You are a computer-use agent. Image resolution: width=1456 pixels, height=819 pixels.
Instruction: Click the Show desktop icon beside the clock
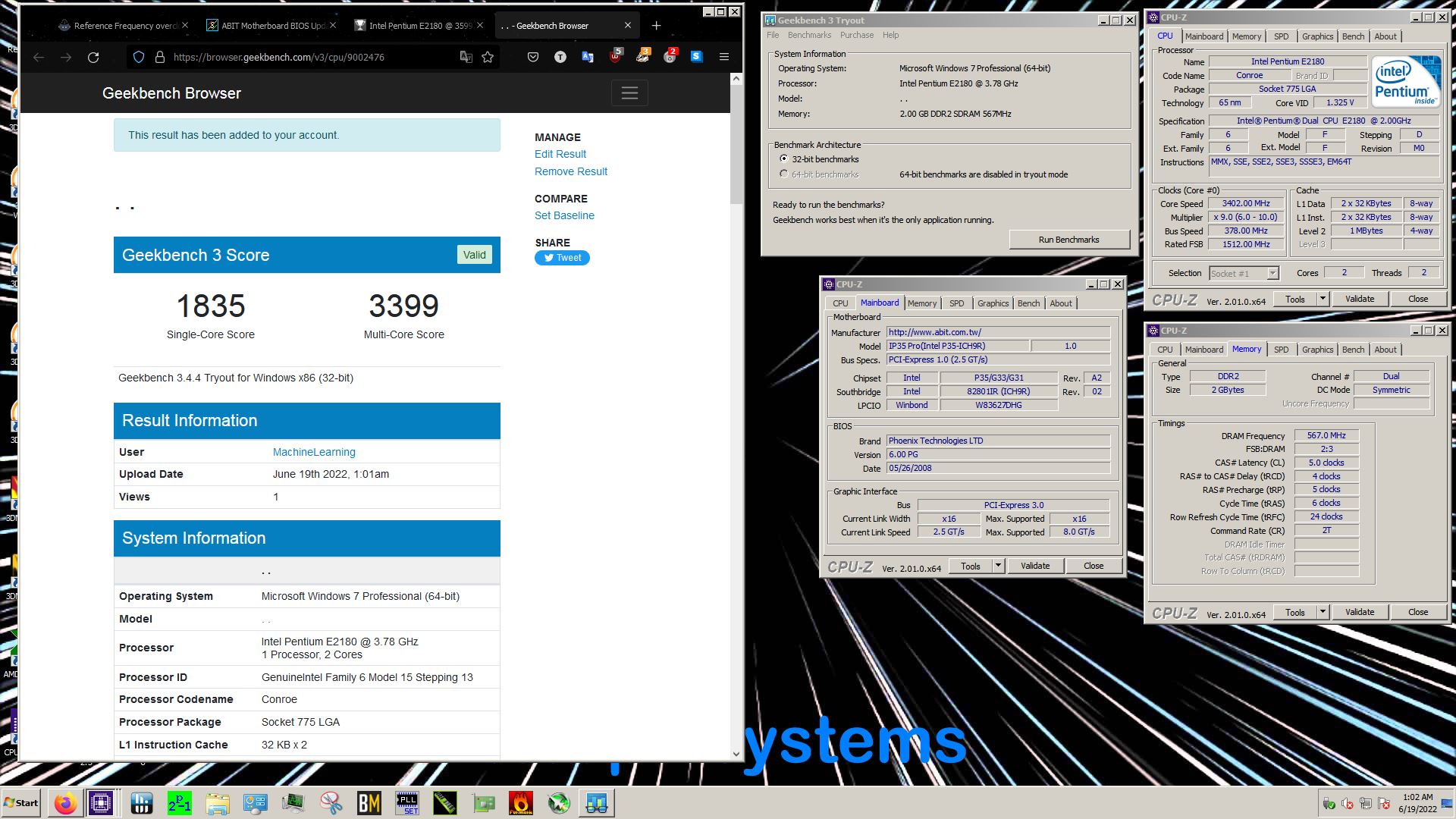pos(1448,804)
